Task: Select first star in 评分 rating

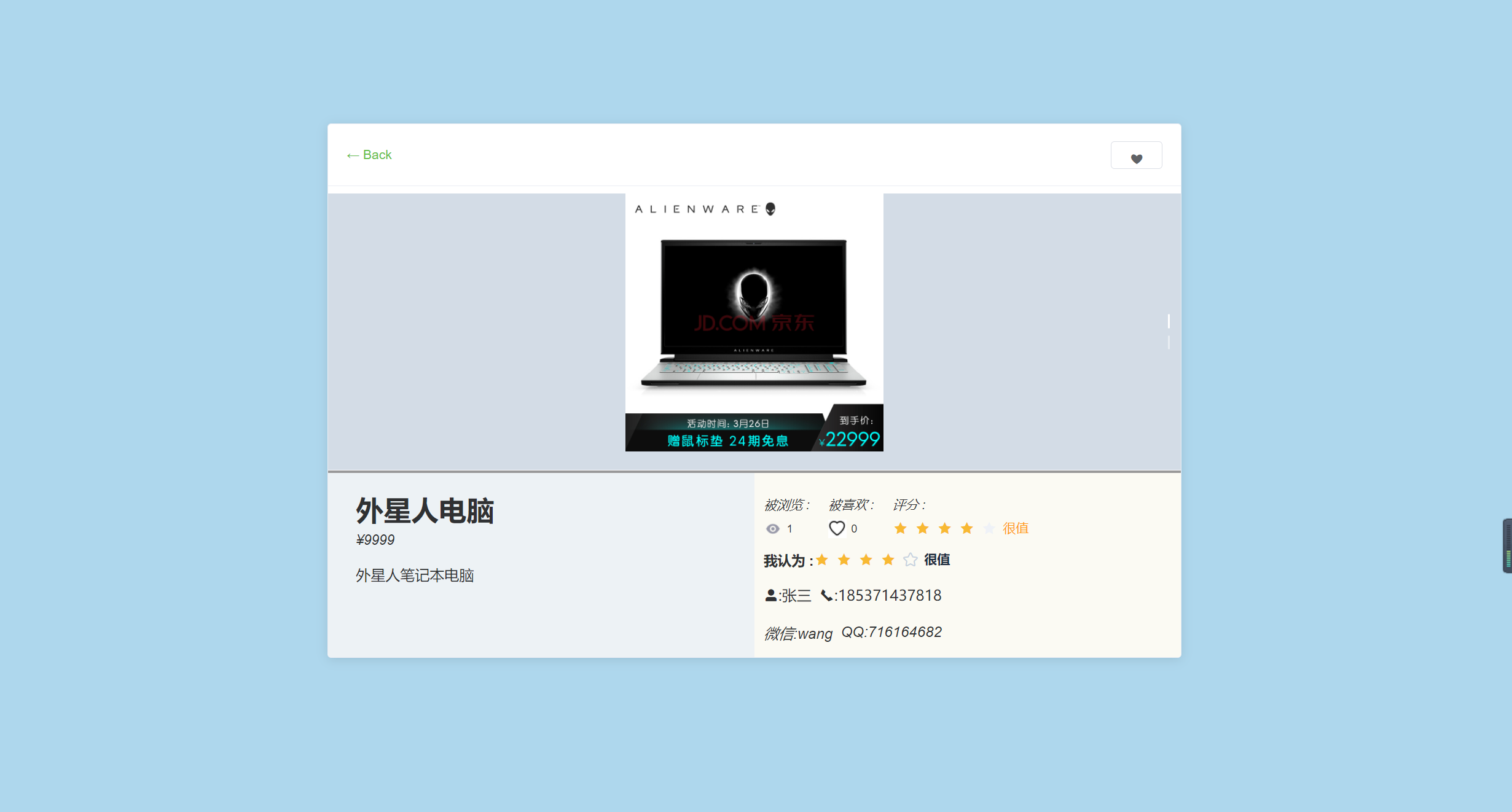Action: pos(901,528)
